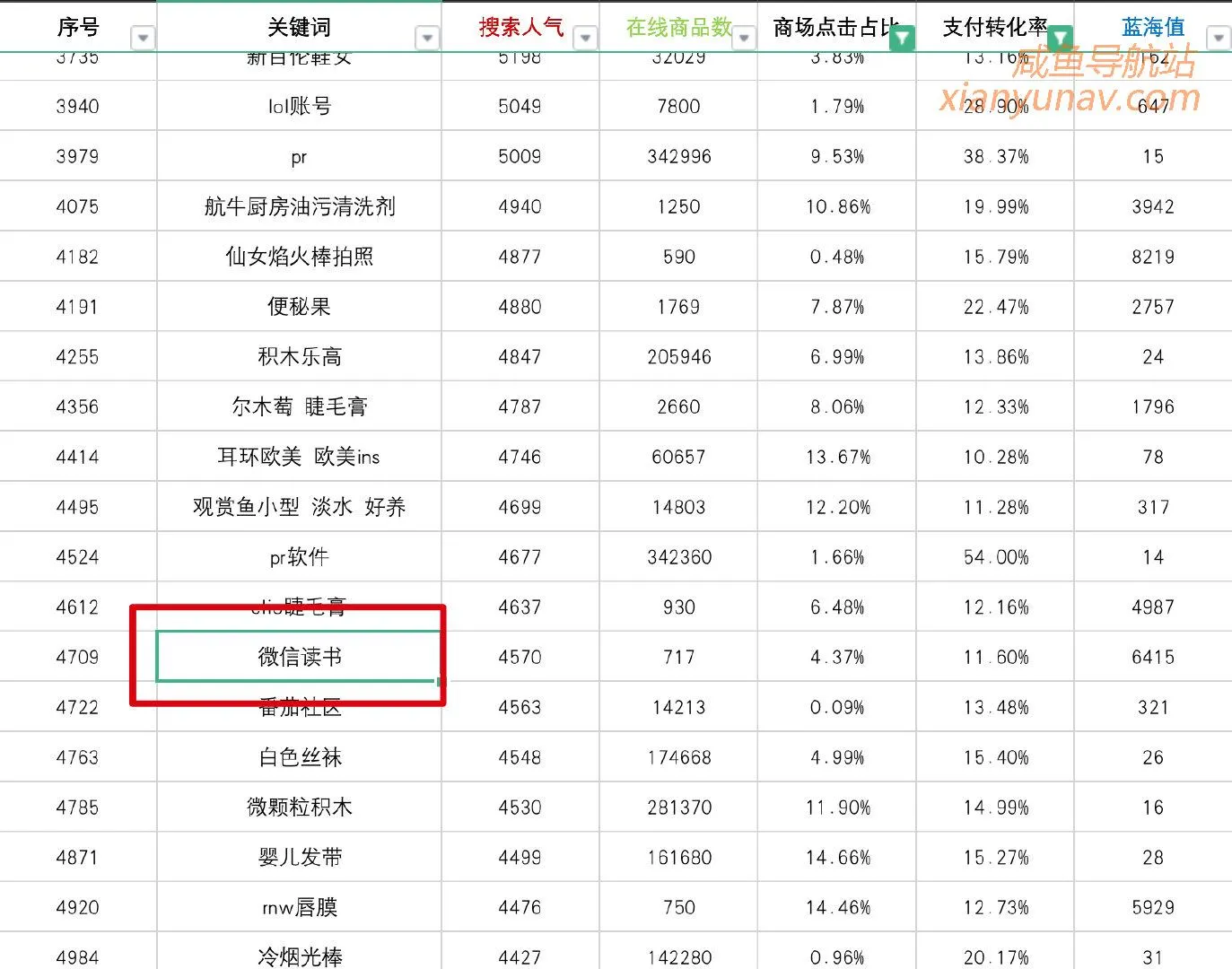Select the 微信读书 keyword cell

pos(299,657)
